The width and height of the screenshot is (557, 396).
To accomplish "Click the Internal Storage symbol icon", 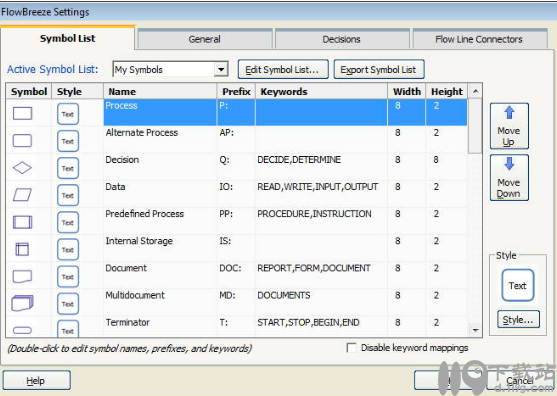I will (x=22, y=249).
